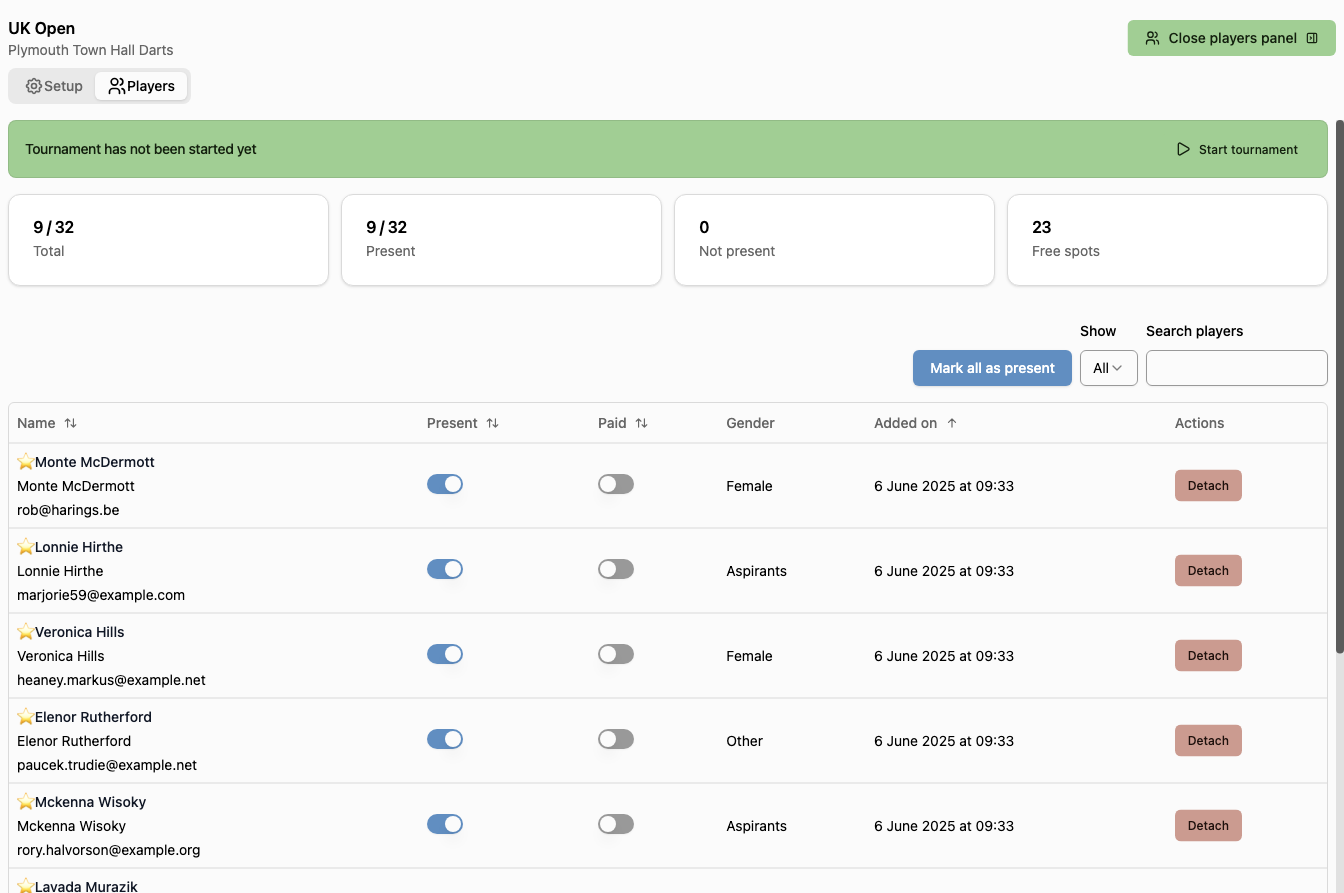The width and height of the screenshot is (1344, 893).
Task: Sort by Paid using the sort arrows
Action: tap(641, 423)
